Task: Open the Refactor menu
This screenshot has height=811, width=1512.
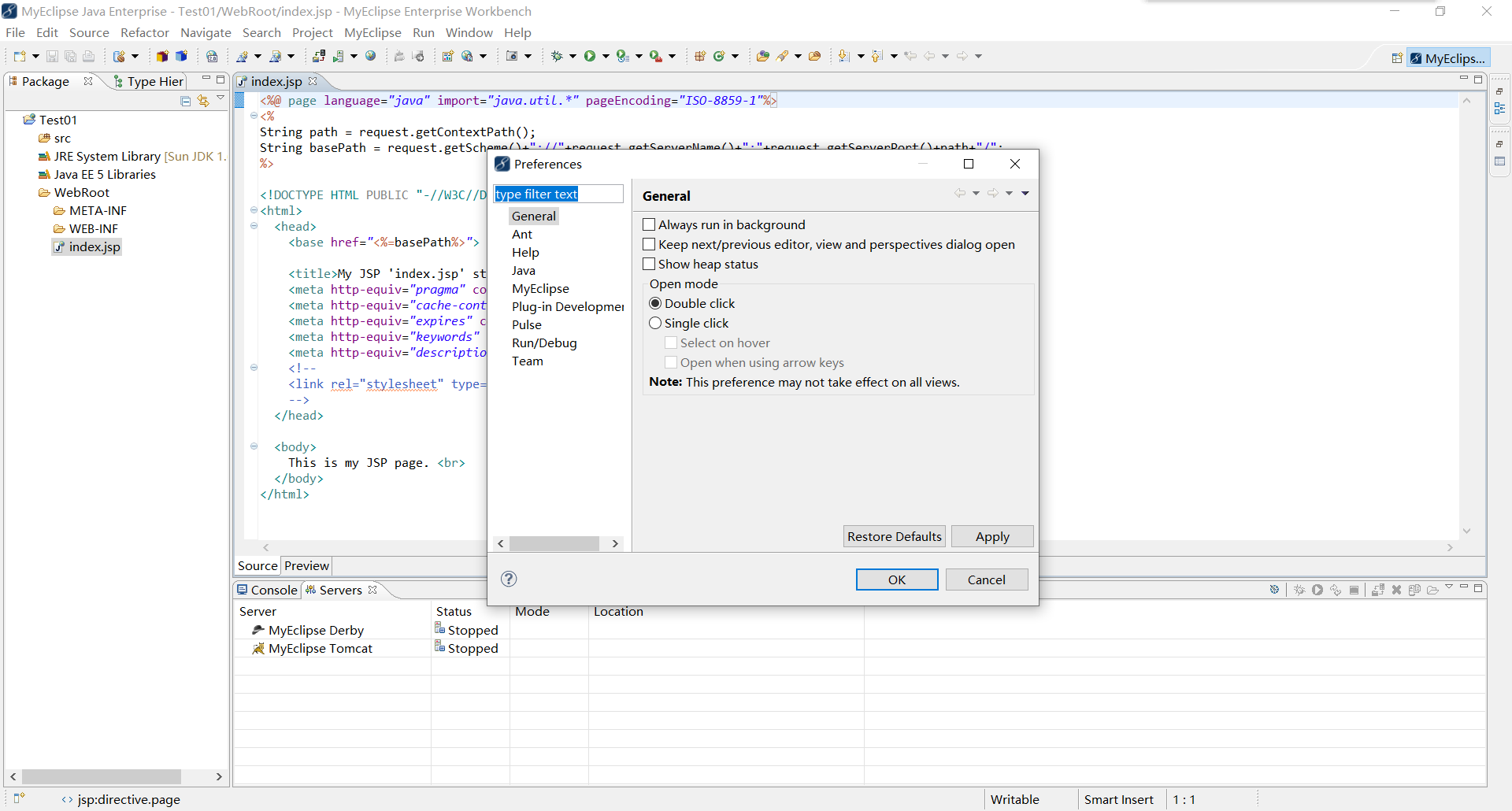Action: pos(145,32)
